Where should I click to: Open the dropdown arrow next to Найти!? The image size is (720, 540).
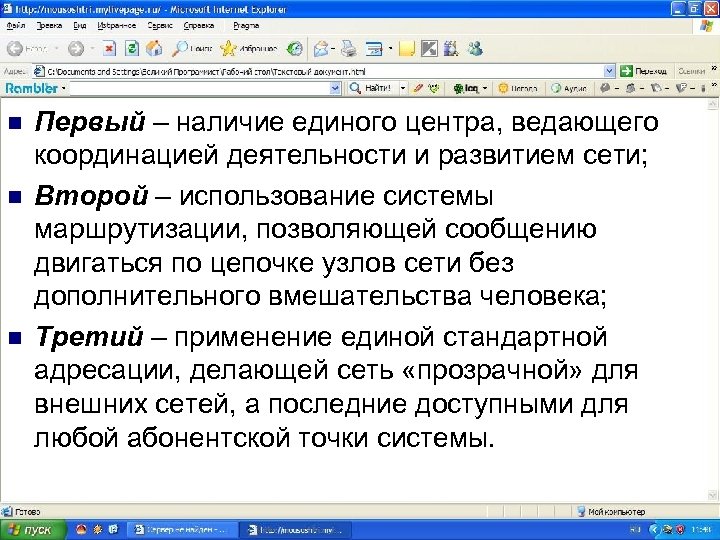[x=403, y=88]
